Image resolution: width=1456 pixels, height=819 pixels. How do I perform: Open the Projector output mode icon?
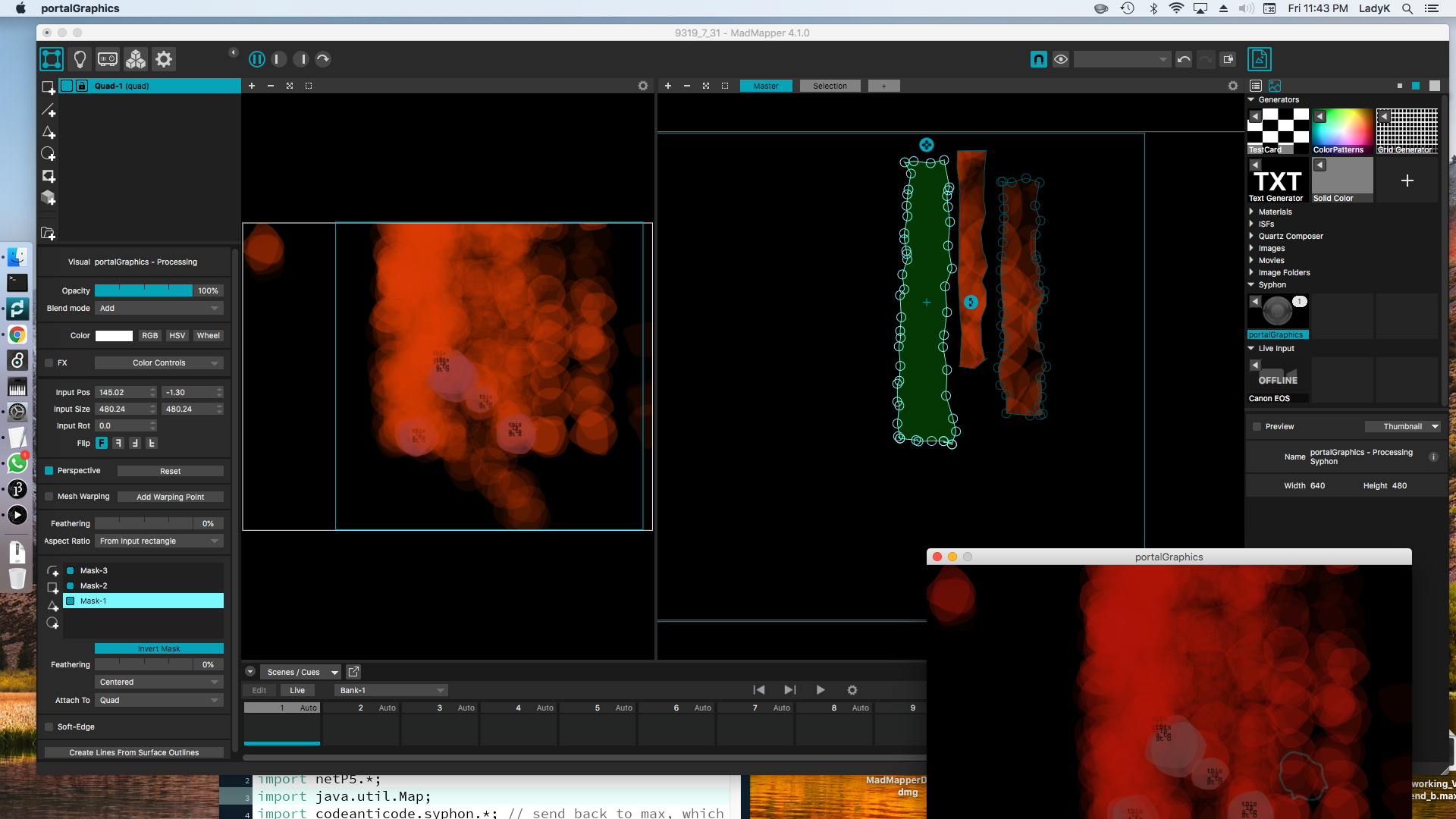tap(106, 58)
